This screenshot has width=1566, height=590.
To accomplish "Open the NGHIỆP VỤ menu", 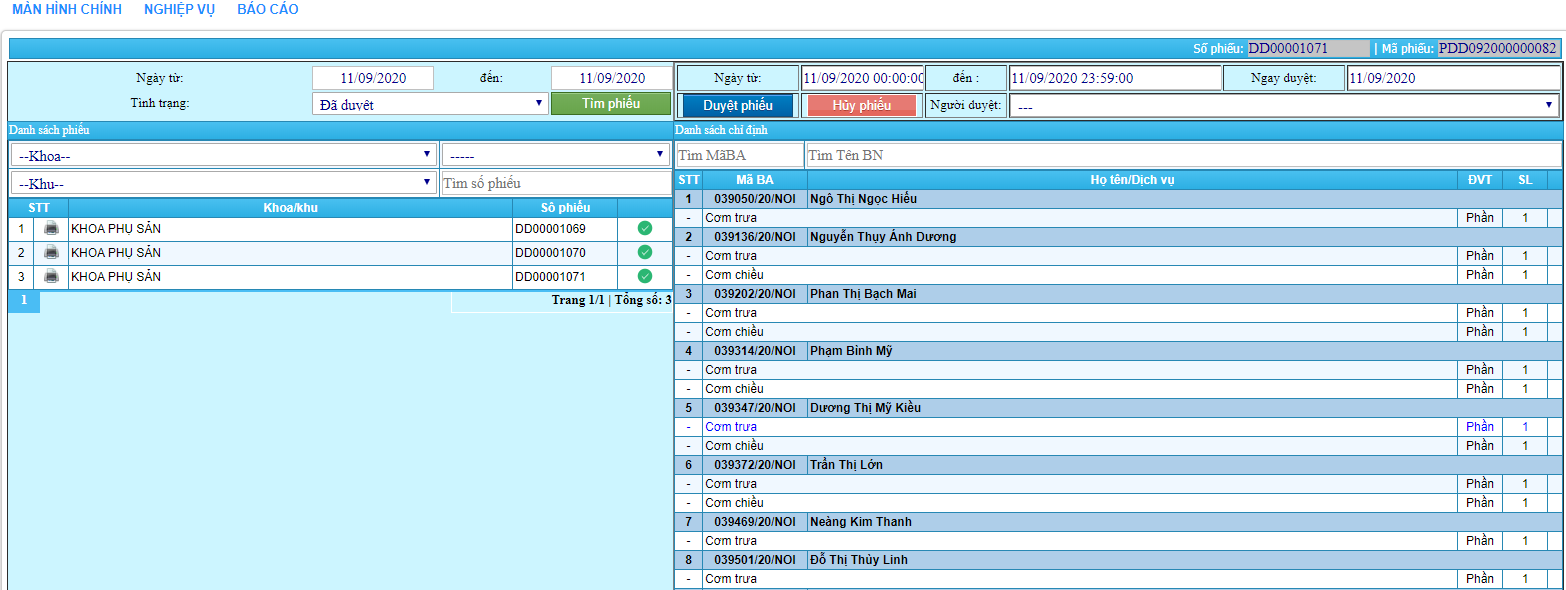I will 179,10.
